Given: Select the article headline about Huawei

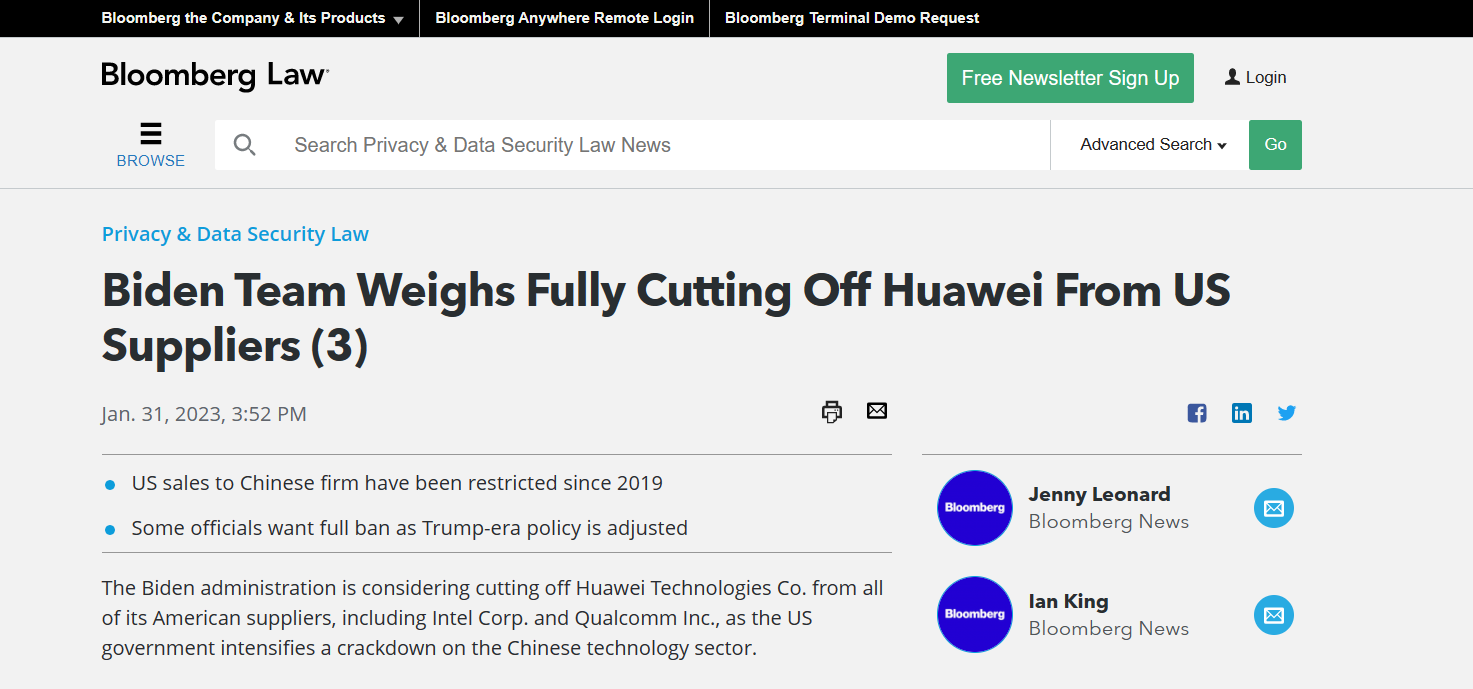Looking at the screenshot, I should point(666,317).
